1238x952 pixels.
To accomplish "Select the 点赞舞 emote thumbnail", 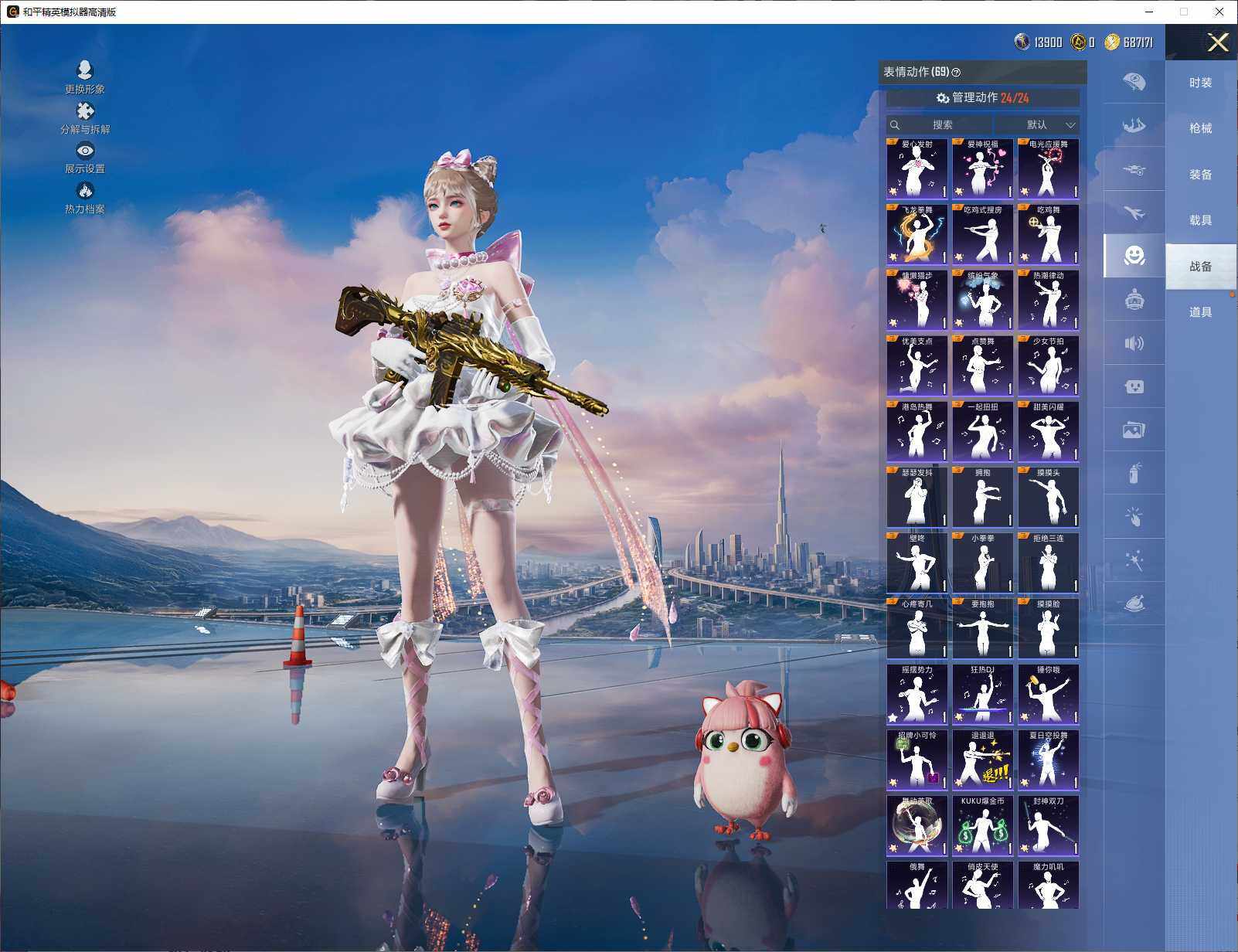I will 983,366.
